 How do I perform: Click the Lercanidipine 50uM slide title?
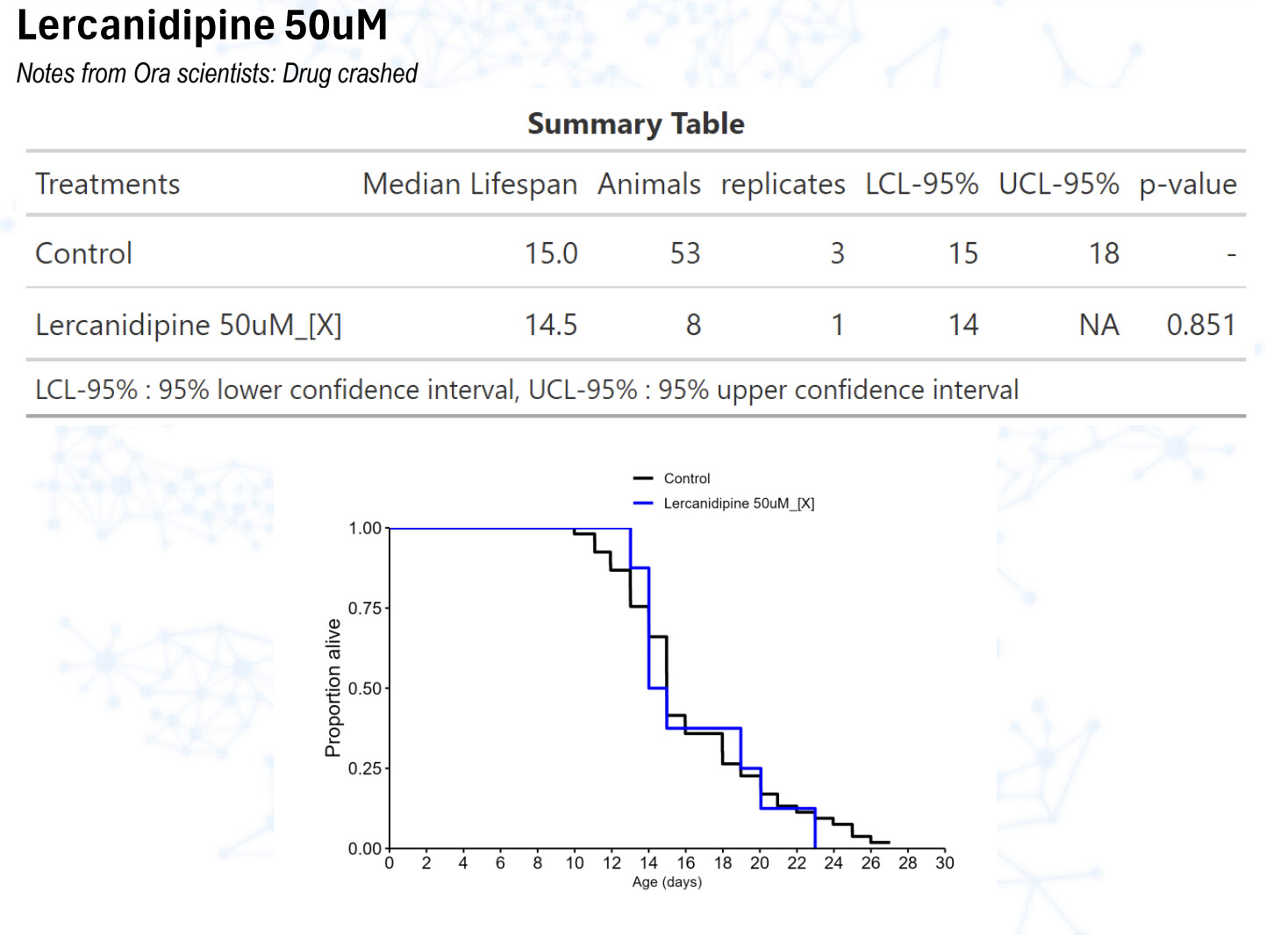tap(202, 25)
